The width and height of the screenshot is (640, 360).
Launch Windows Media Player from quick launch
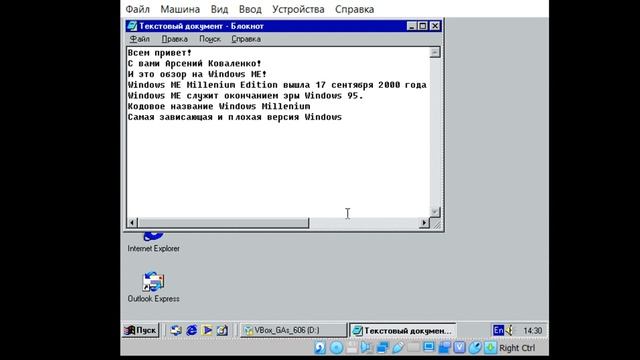click(x=207, y=330)
